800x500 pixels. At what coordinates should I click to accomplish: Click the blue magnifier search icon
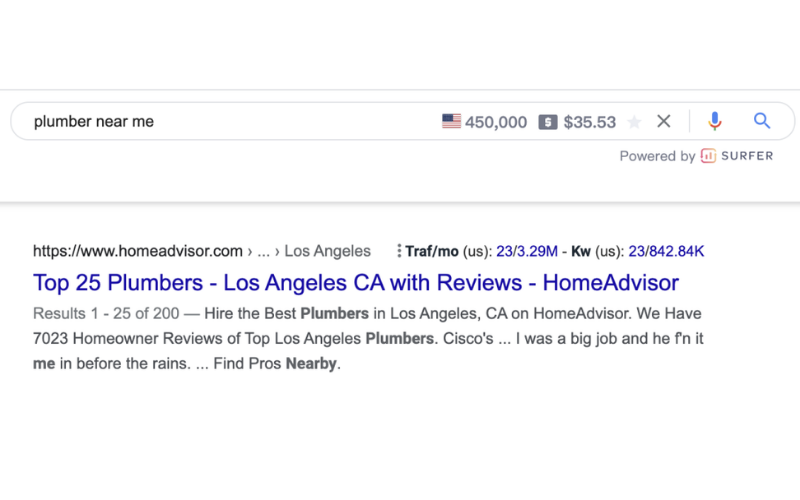[x=762, y=121]
